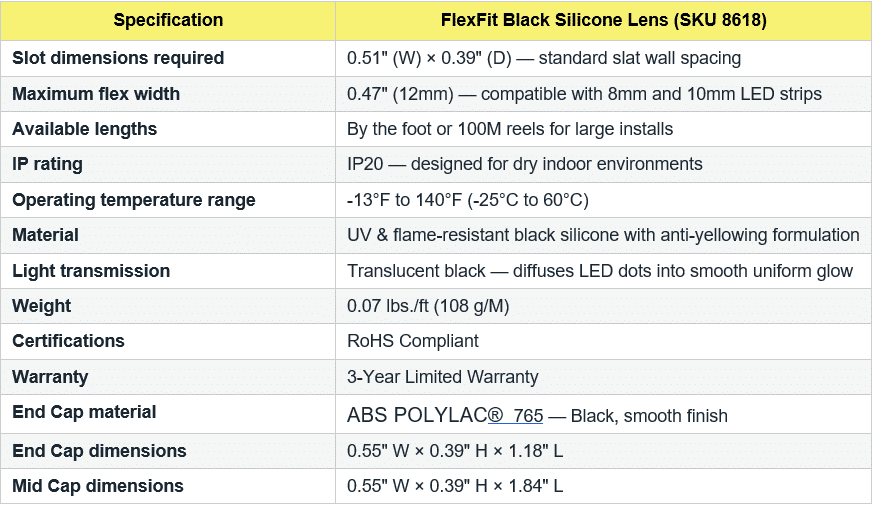Select the Operating temperature range label
Image resolution: width=874 pixels, height=506 pixels.
coord(134,200)
